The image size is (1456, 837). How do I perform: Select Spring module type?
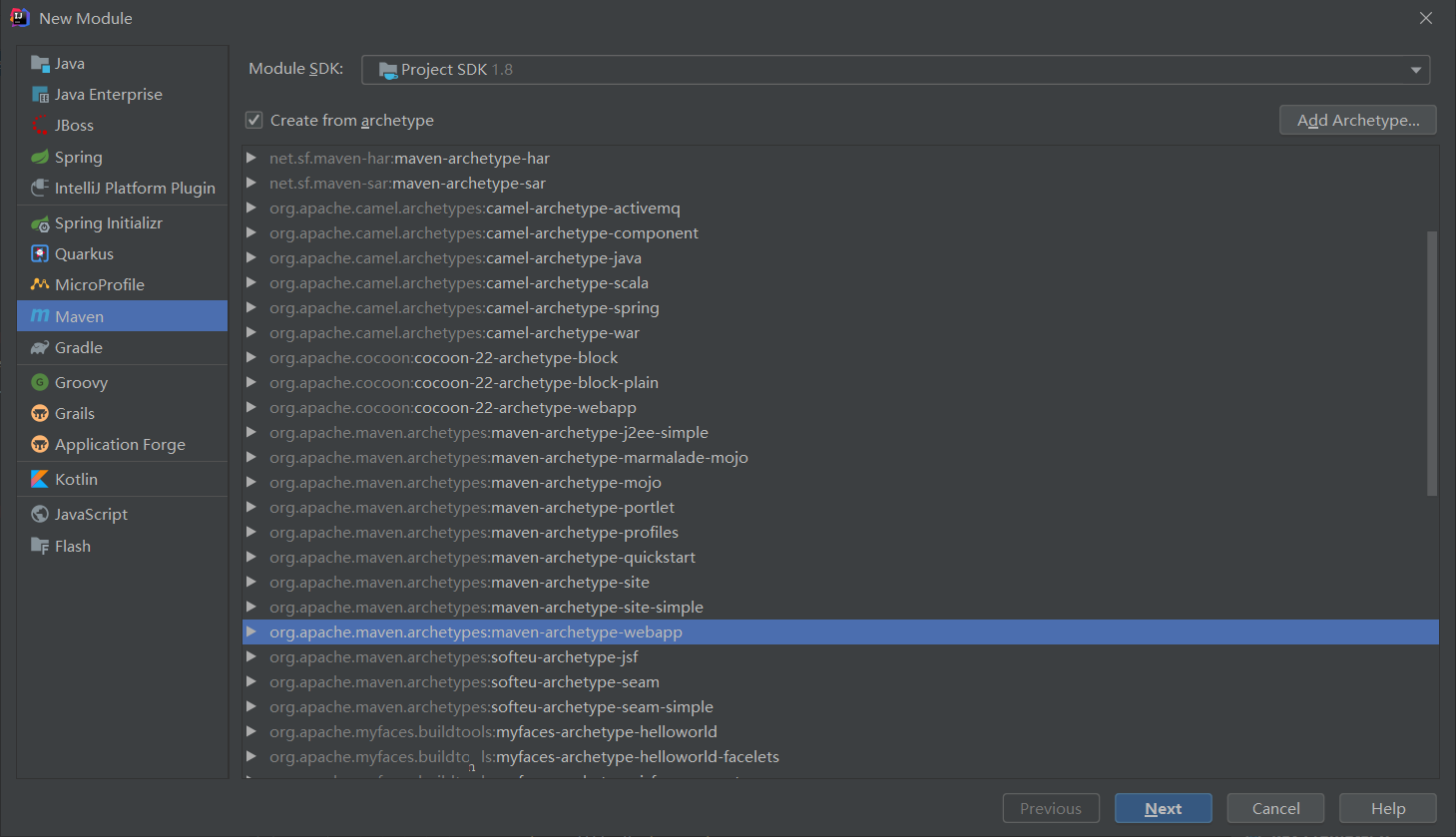pos(122,157)
